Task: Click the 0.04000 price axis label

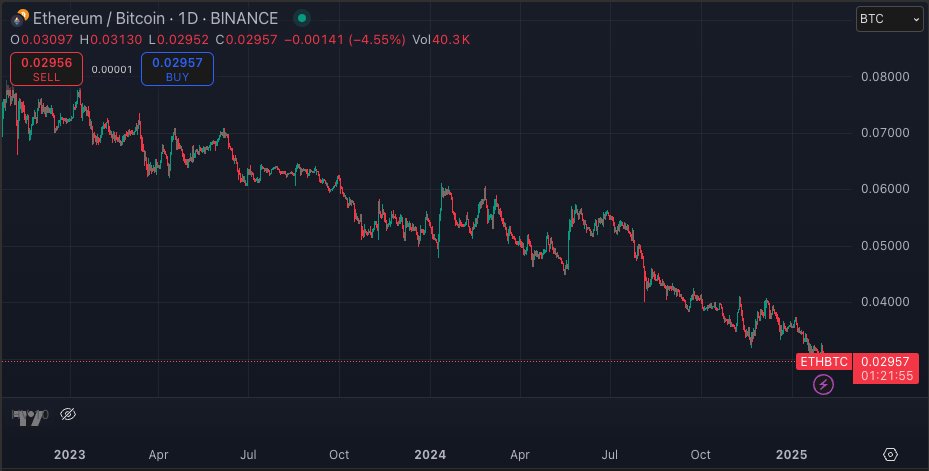Action: [x=885, y=302]
